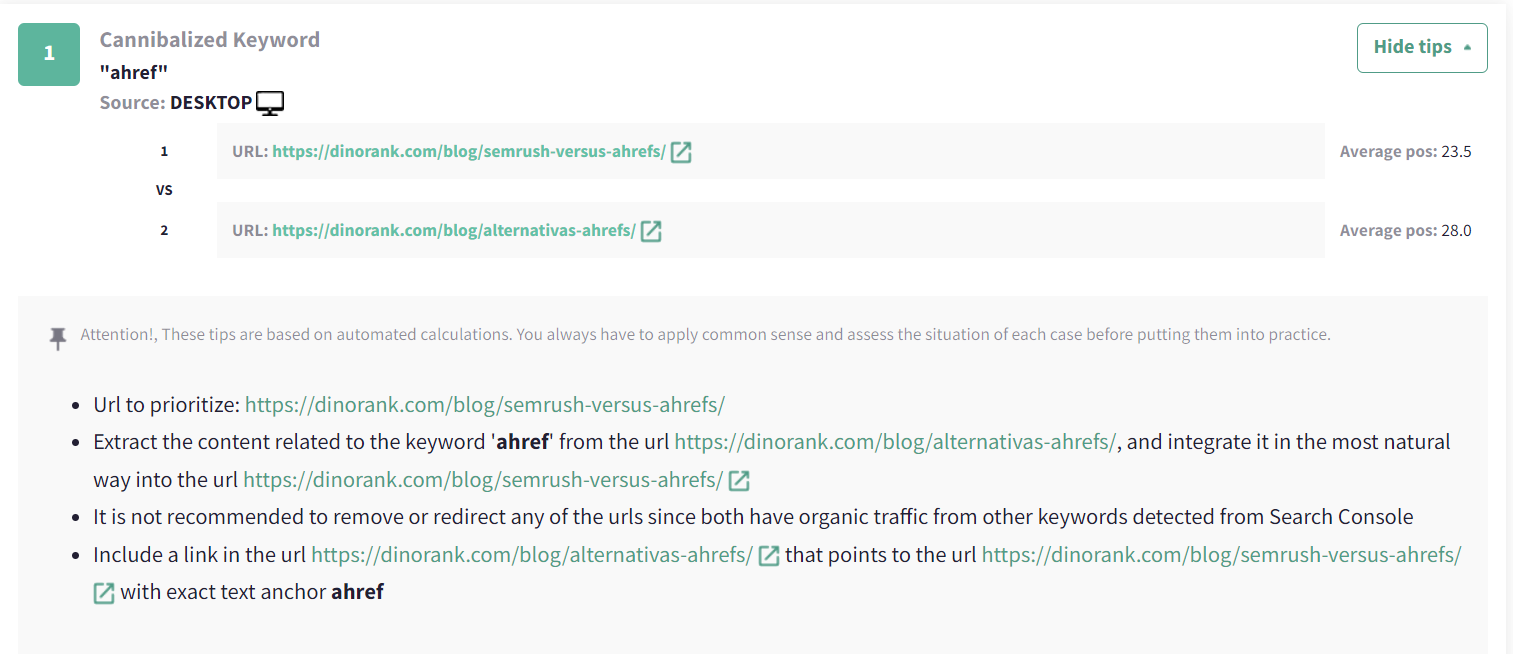The width and height of the screenshot is (1513, 654).
Task: Click external icon before 'that points to the url'
Action: 769,556
